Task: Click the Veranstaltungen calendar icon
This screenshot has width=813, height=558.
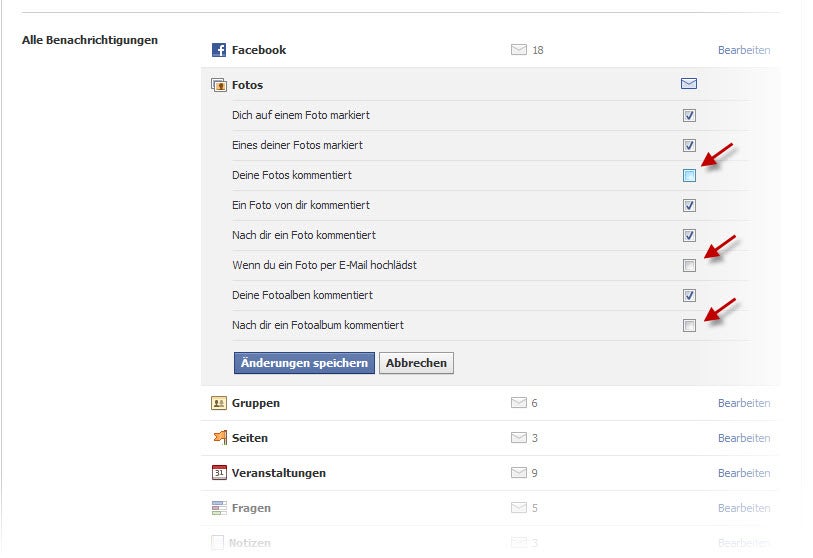Action: pyautogui.click(x=219, y=472)
